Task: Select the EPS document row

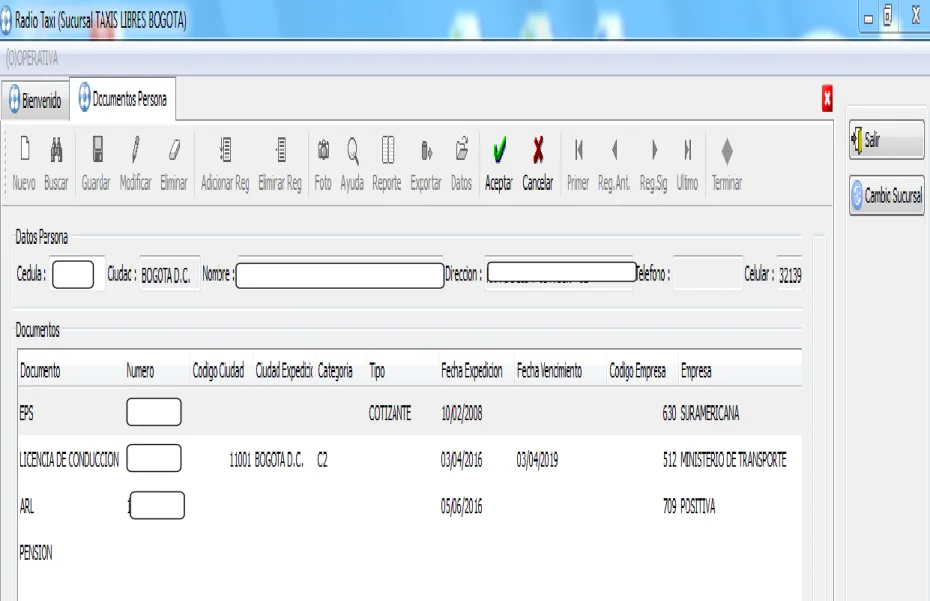Action: pos(410,413)
